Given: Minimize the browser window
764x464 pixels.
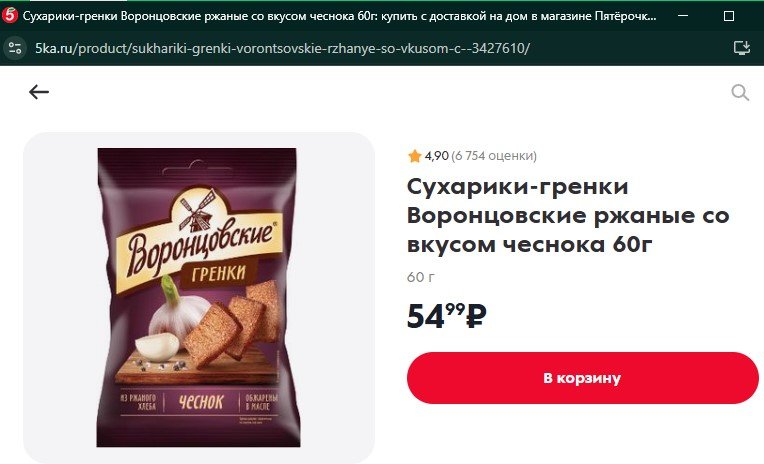Looking at the screenshot, I should tap(683, 16).
